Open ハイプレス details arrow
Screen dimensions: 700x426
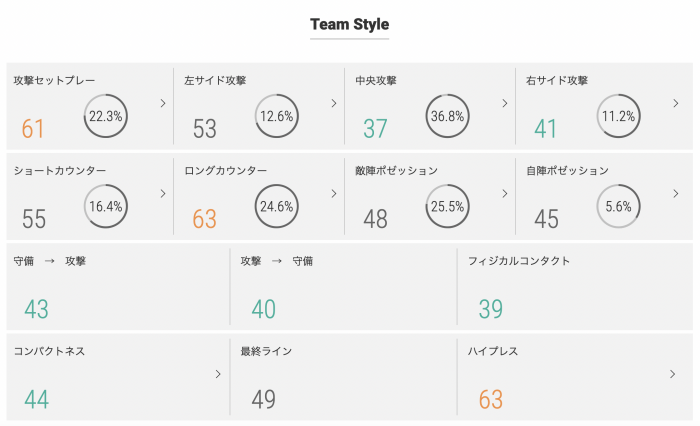[x=673, y=374]
